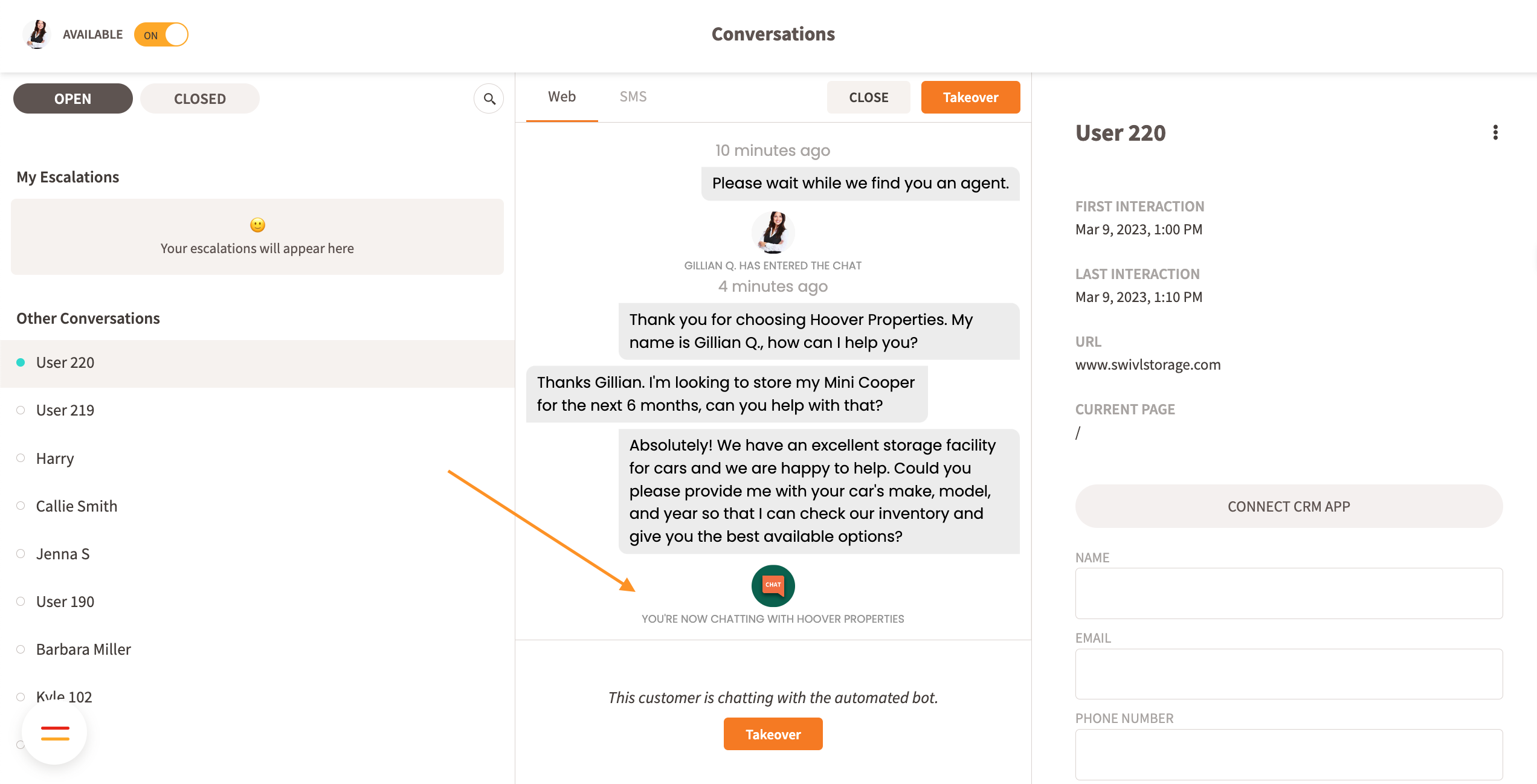Click the teal status dot beside User 220
This screenshot has height=784, width=1537.
pos(21,362)
